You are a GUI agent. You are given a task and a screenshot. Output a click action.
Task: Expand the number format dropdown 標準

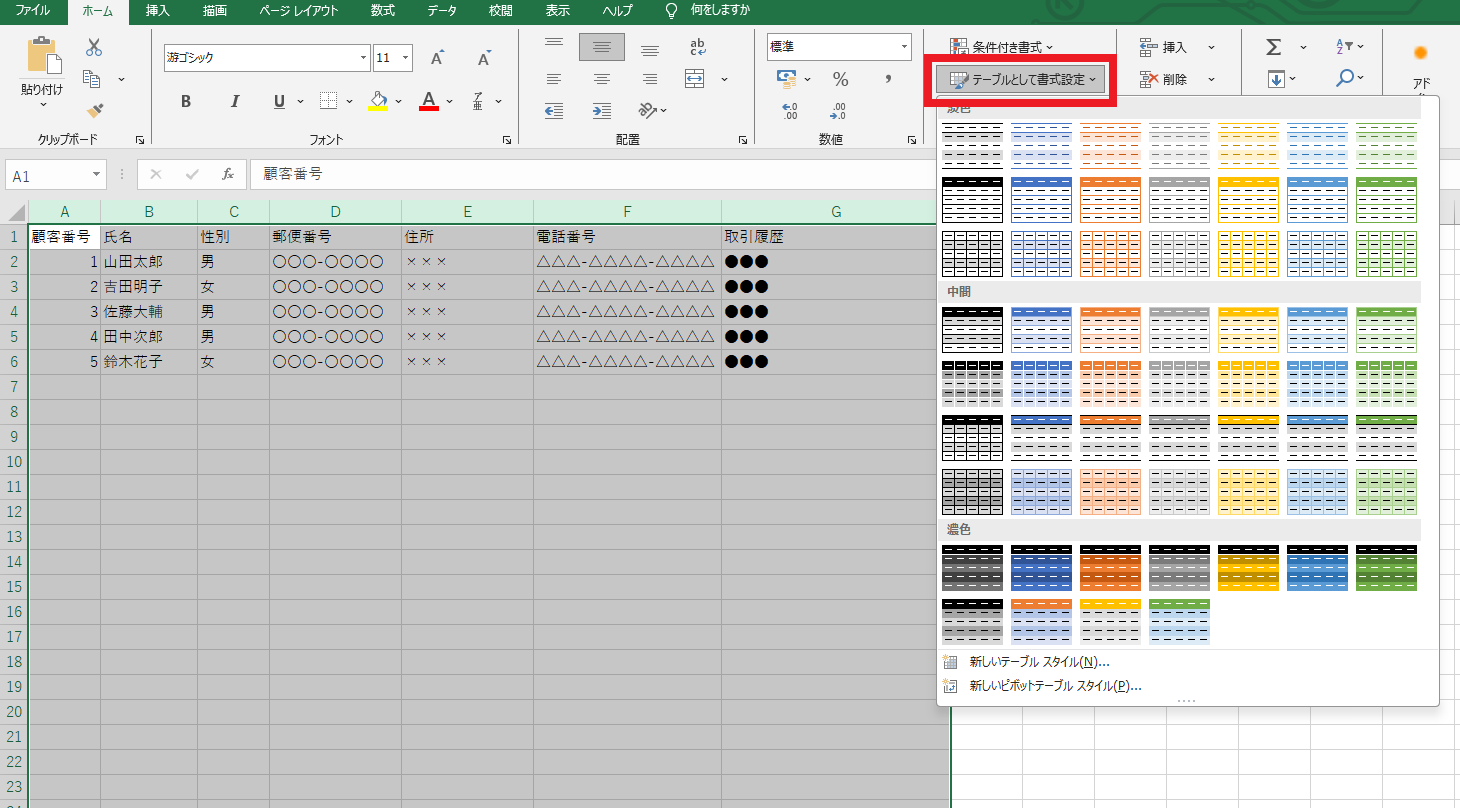pyautogui.click(x=904, y=47)
